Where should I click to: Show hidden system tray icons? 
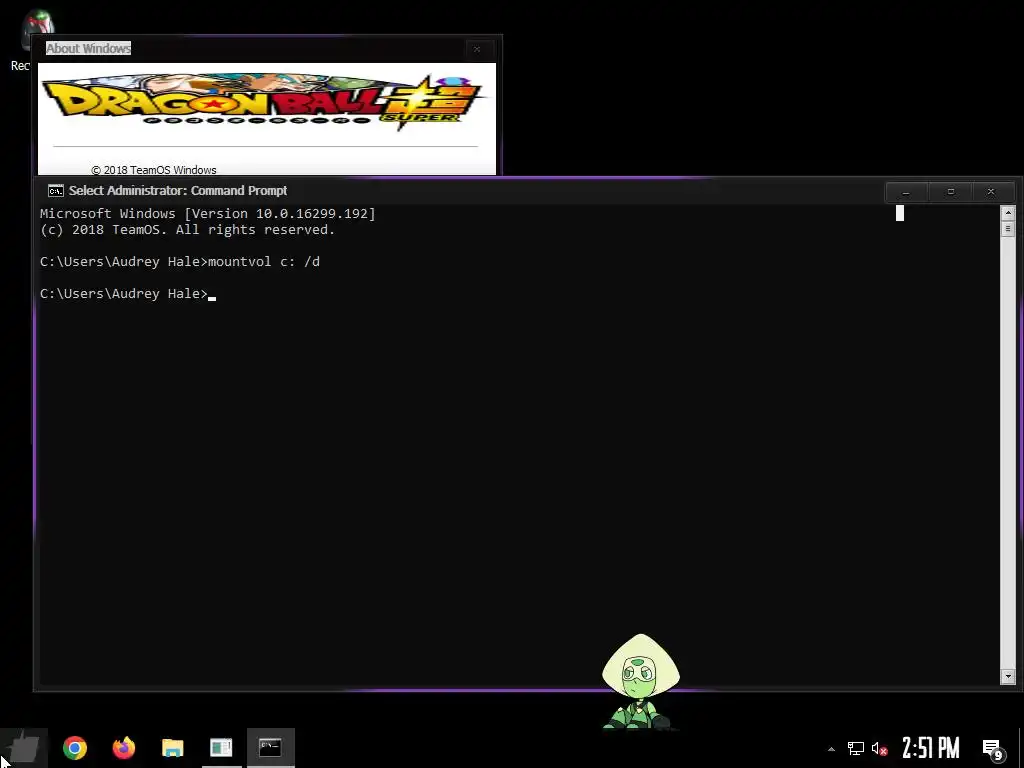[831, 748]
